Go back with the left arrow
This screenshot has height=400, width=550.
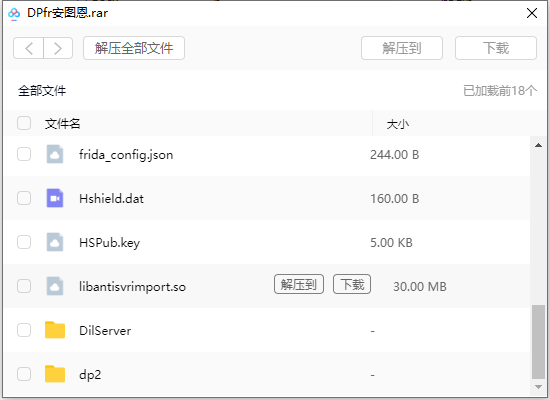pyautogui.click(x=28, y=48)
